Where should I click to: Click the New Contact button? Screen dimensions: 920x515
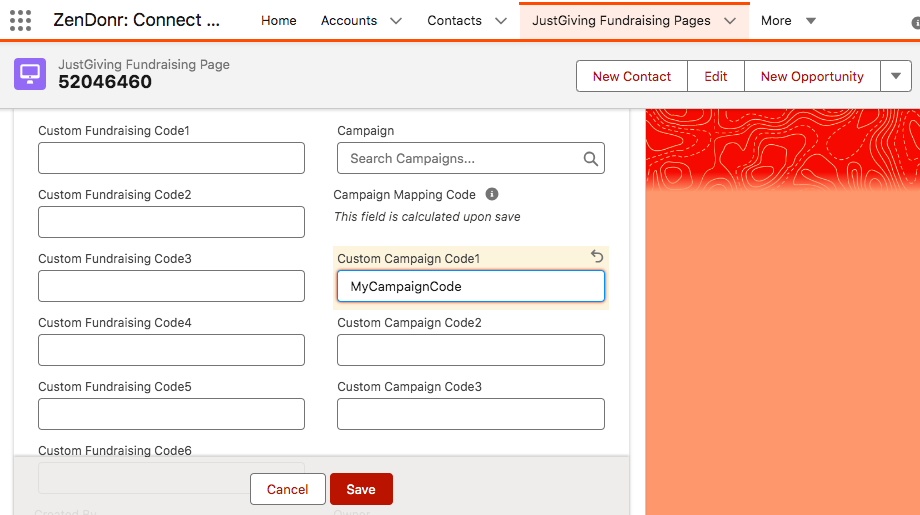(x=631, y=76)
